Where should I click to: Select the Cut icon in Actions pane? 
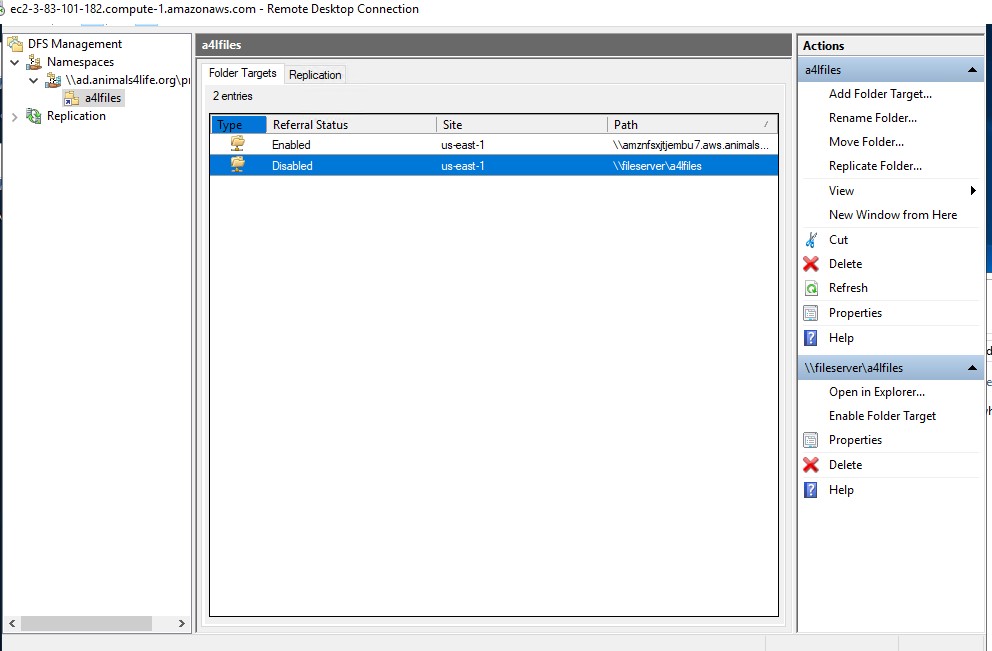click(812, 239)
